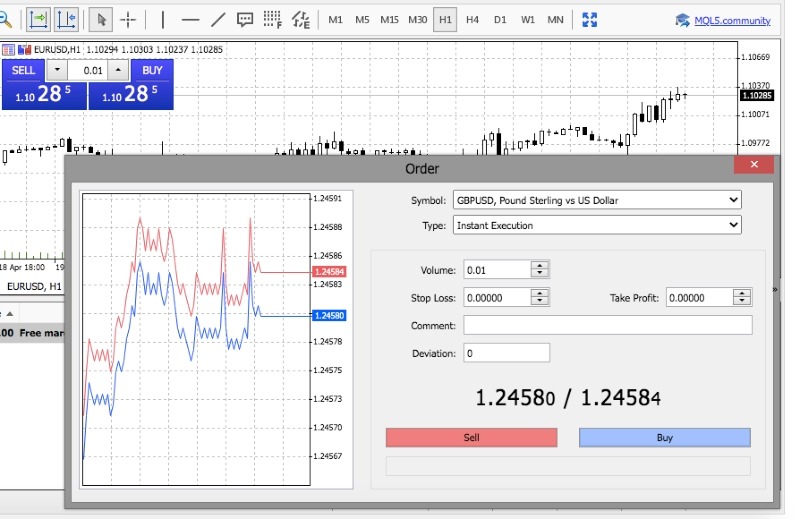Toggle chart shift icon

point(66,20)
